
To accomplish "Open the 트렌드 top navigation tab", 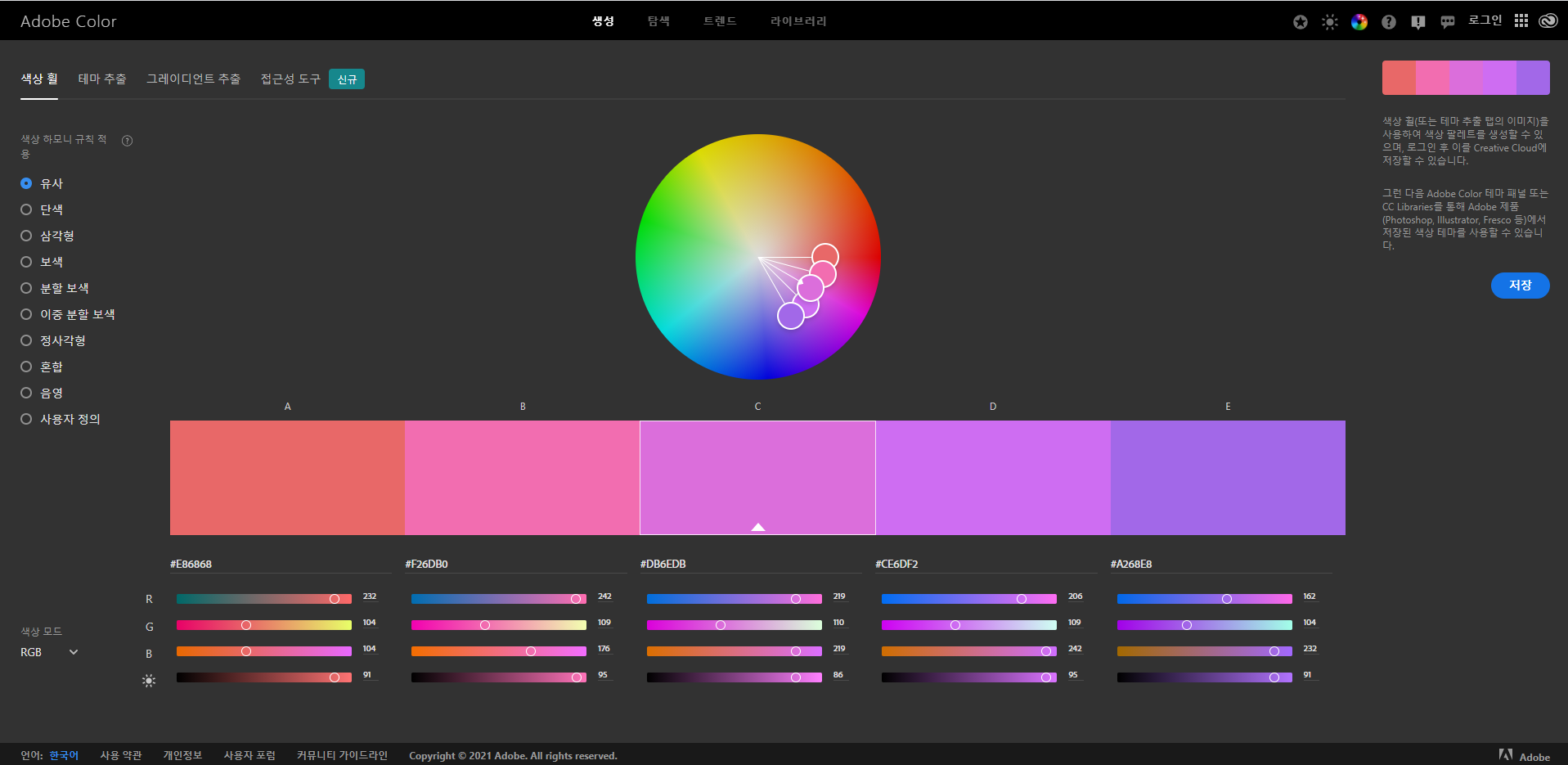I will click(721, 21).
